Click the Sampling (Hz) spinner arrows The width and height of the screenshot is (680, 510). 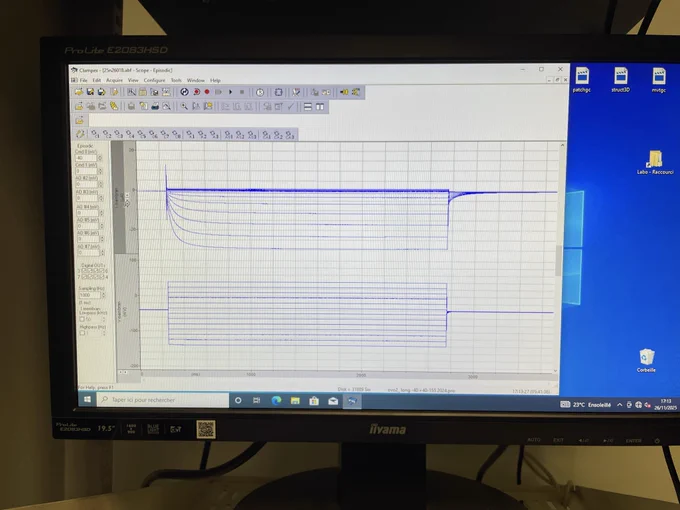click(x=103, y=295)
